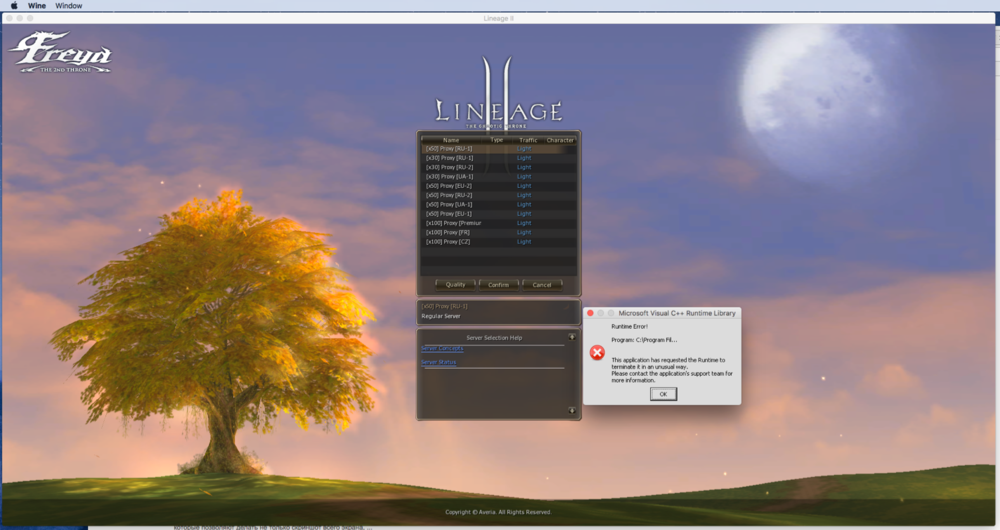Cancel the server selection
Screen dimensions: 1000x530
coord(541,285)
